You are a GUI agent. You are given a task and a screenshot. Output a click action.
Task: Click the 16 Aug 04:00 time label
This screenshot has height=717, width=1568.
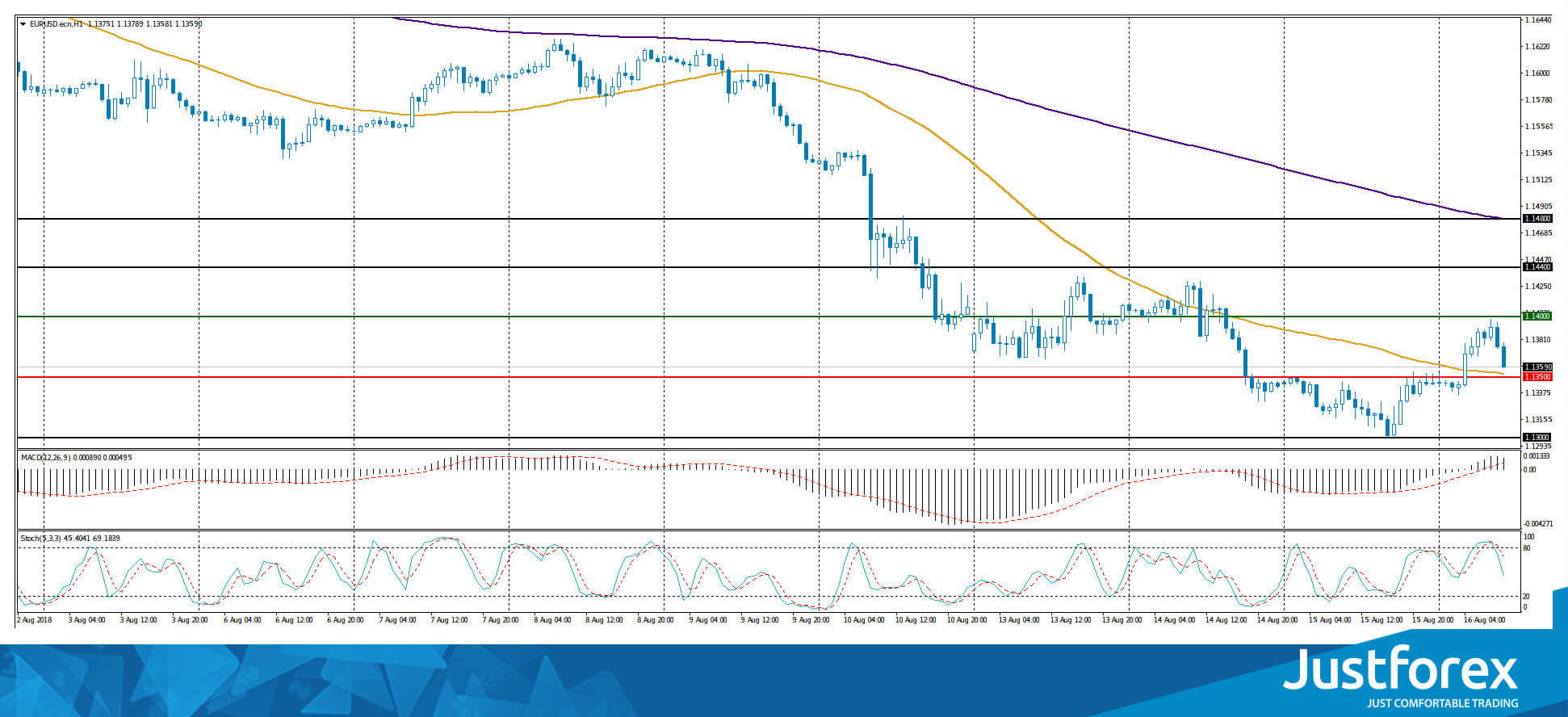click(x=1484, y=620)
